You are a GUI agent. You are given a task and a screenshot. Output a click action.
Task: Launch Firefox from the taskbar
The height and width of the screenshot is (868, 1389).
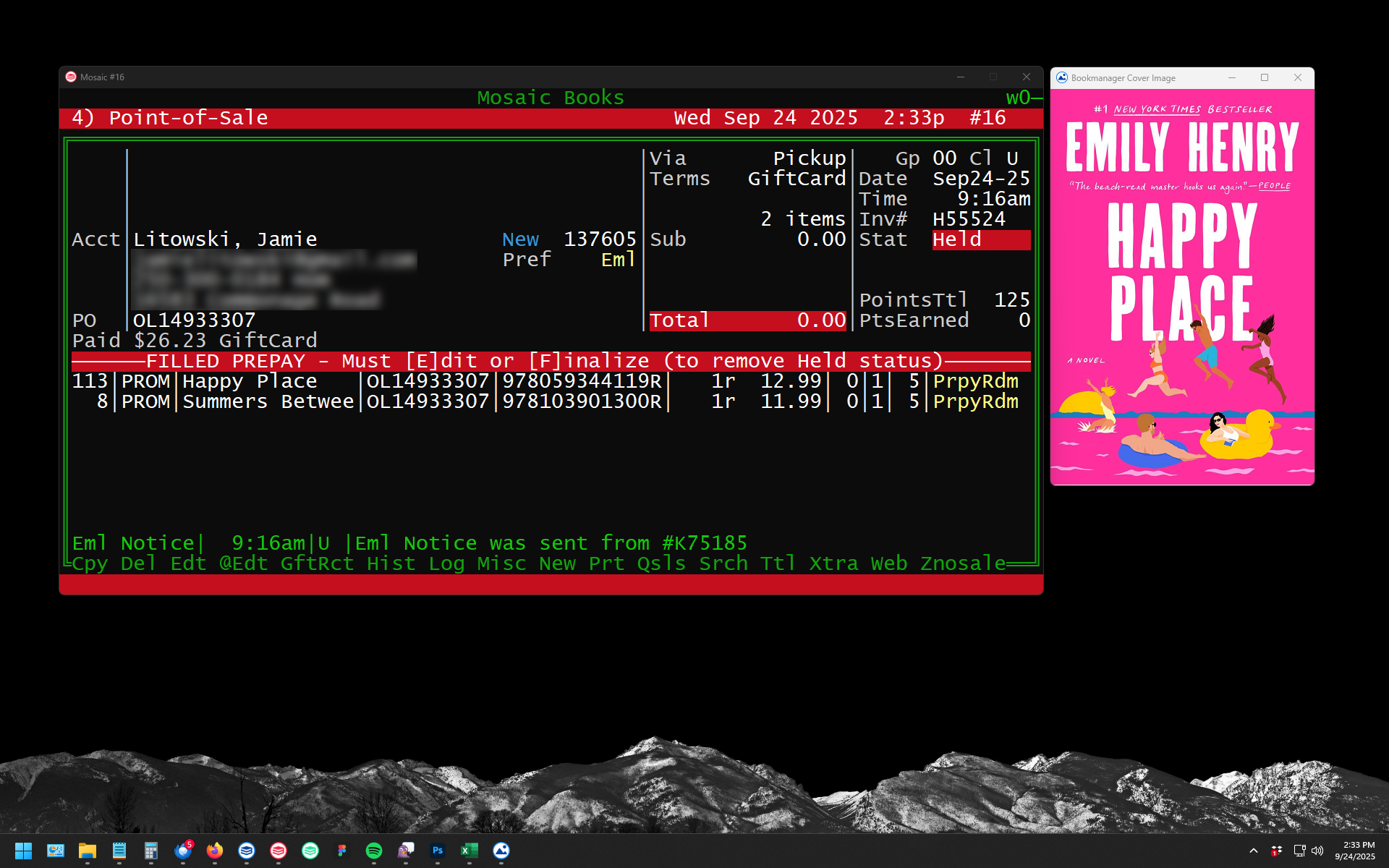point(215,851)
